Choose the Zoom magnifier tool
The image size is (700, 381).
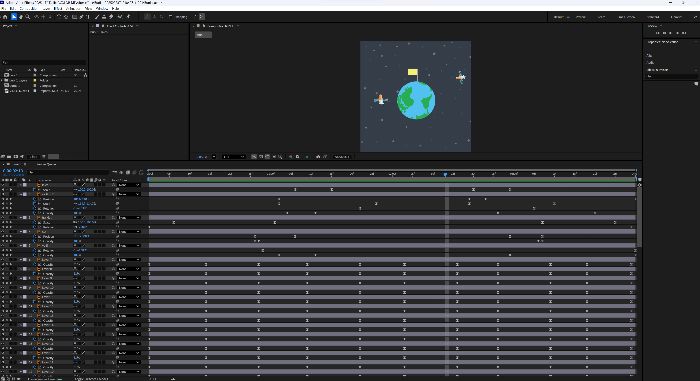pyautogui.click(x=28, y=17)
